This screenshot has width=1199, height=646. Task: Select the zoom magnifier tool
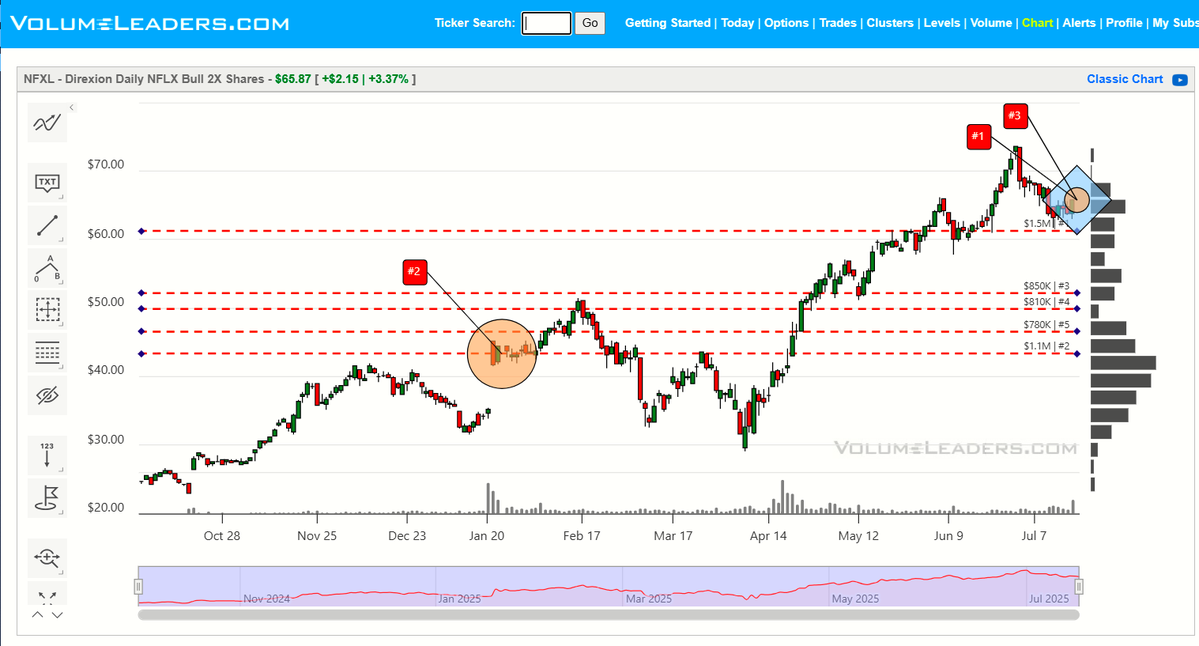pos(47,558)
